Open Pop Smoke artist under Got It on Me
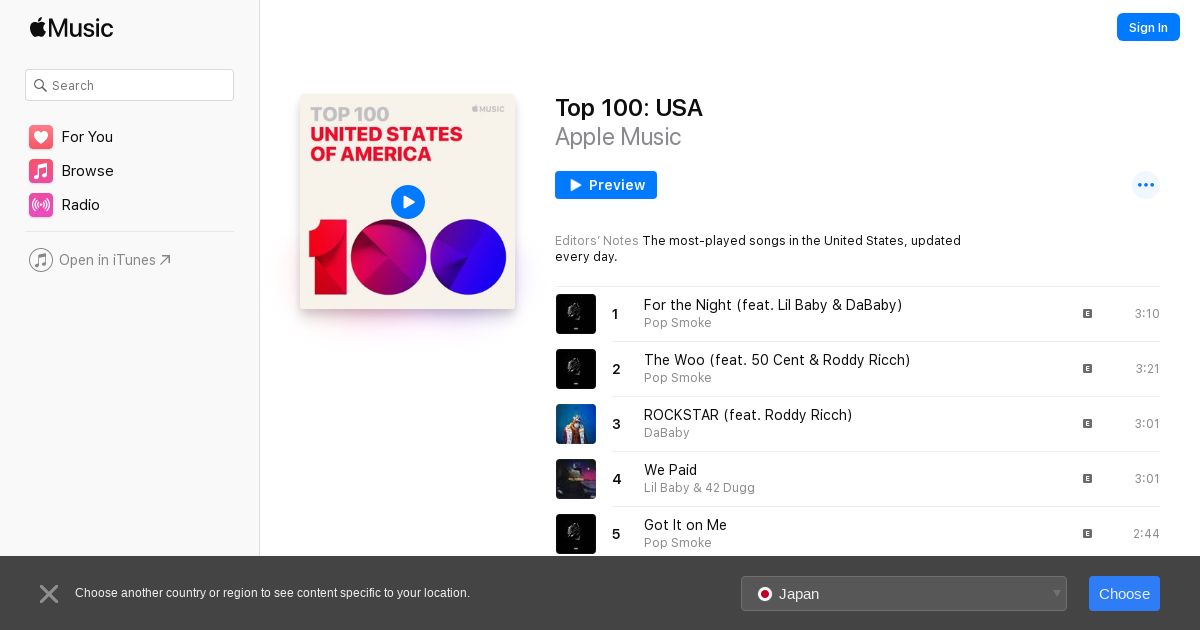Screen dimensions: 1200x630 (678, 543)
